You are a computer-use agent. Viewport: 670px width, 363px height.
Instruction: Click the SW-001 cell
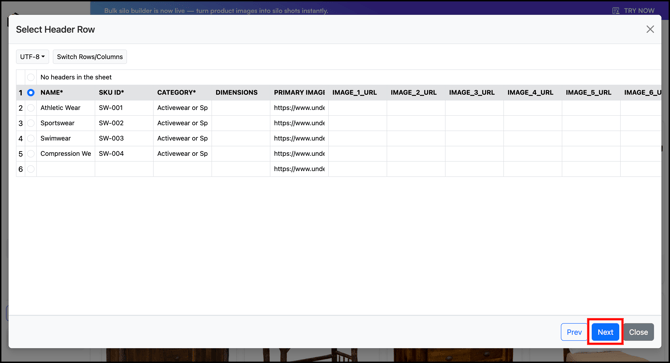124,108
